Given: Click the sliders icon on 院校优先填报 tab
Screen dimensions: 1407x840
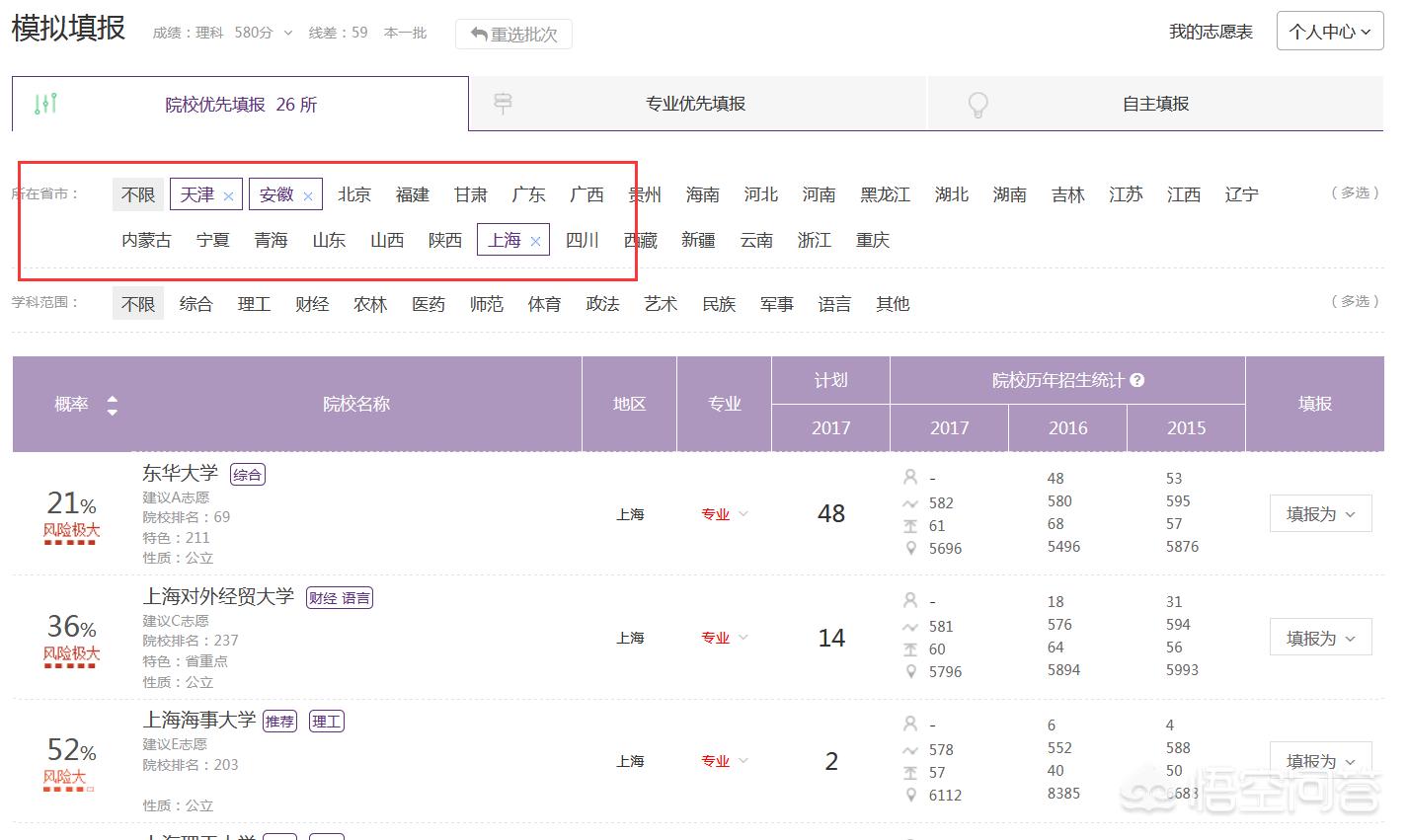Looking at the screenshot, I should click(45, 104).
